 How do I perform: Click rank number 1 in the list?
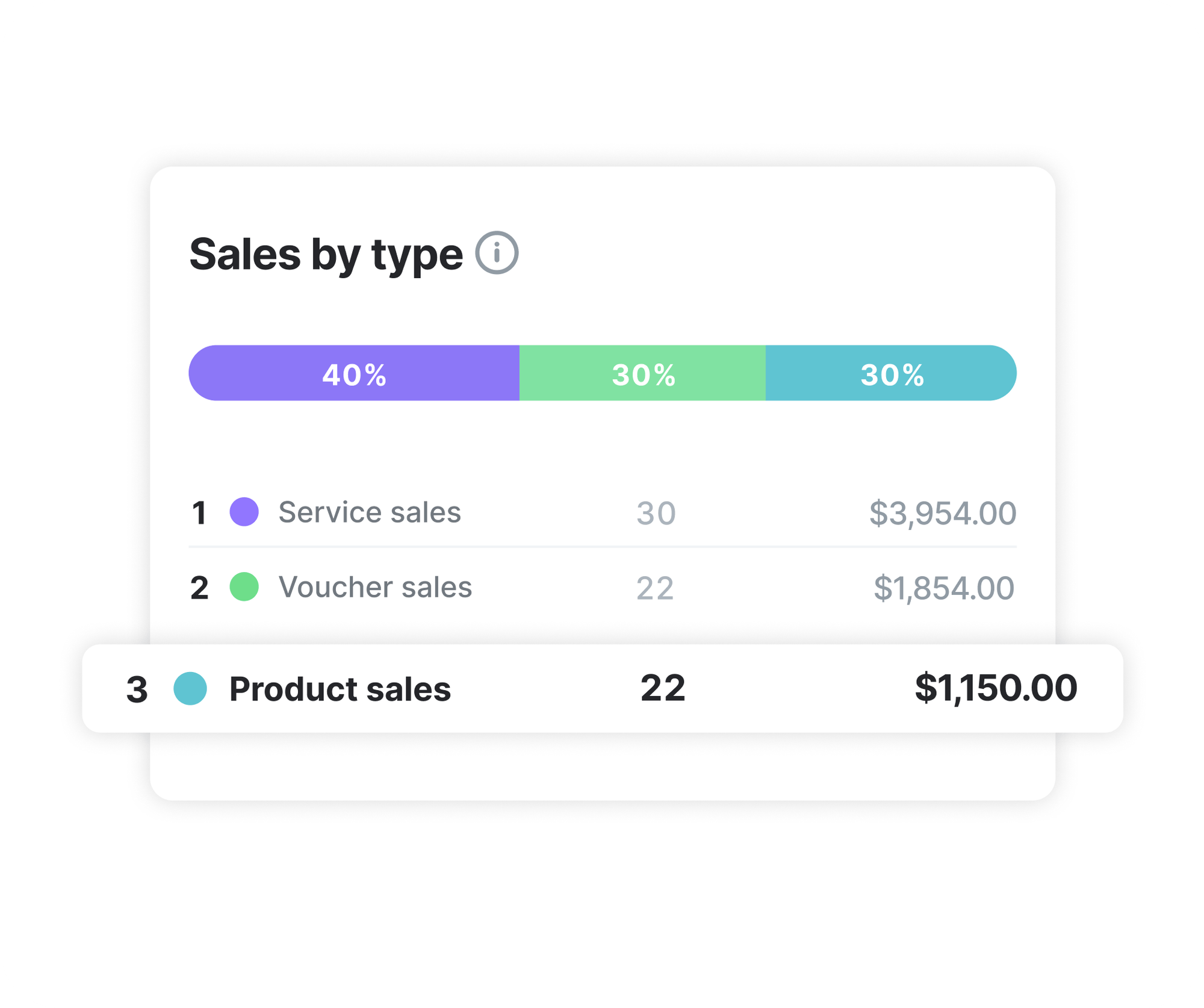click(x=199, y=514)
